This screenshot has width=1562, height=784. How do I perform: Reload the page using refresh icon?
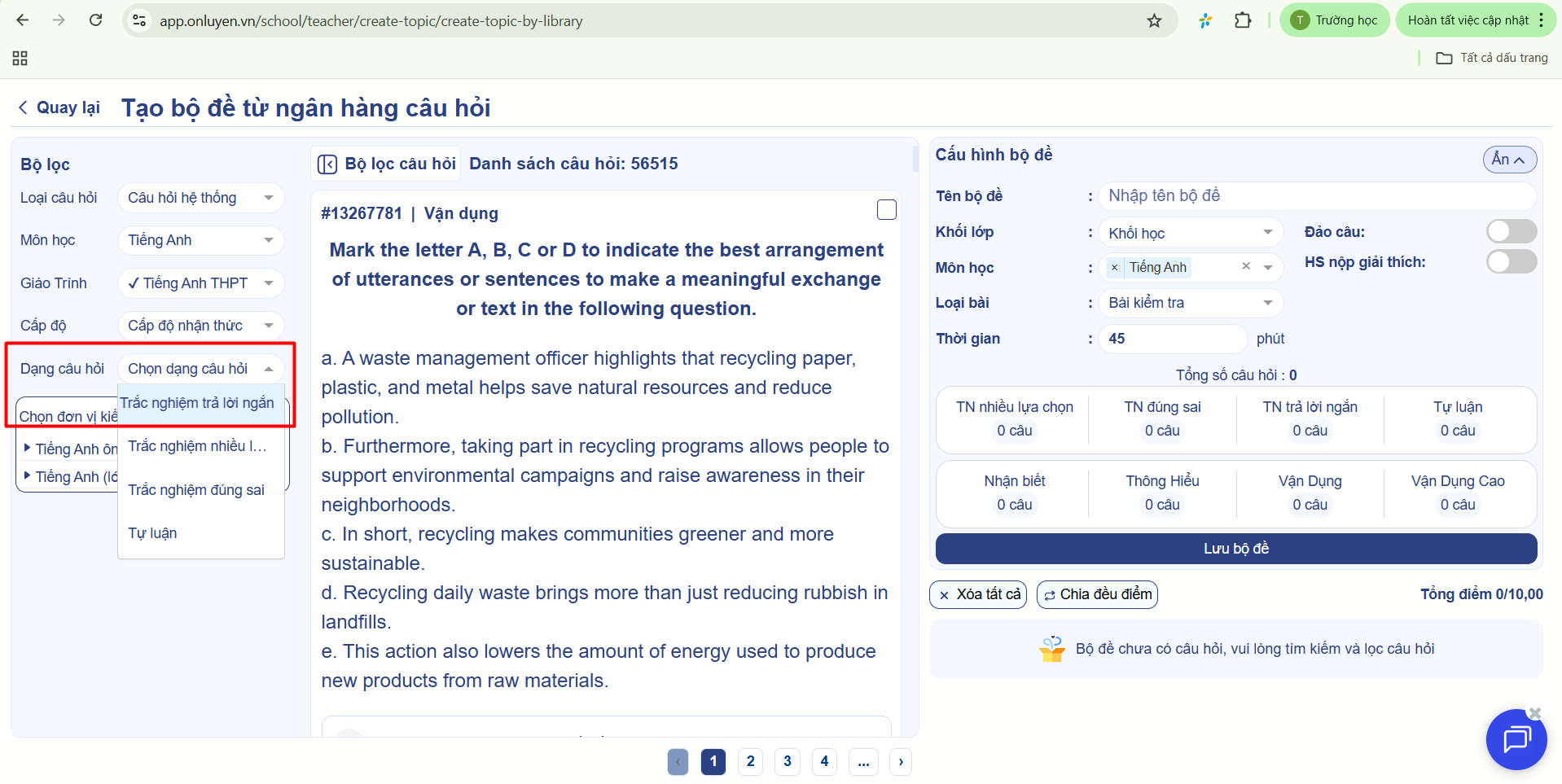point(95,20)
